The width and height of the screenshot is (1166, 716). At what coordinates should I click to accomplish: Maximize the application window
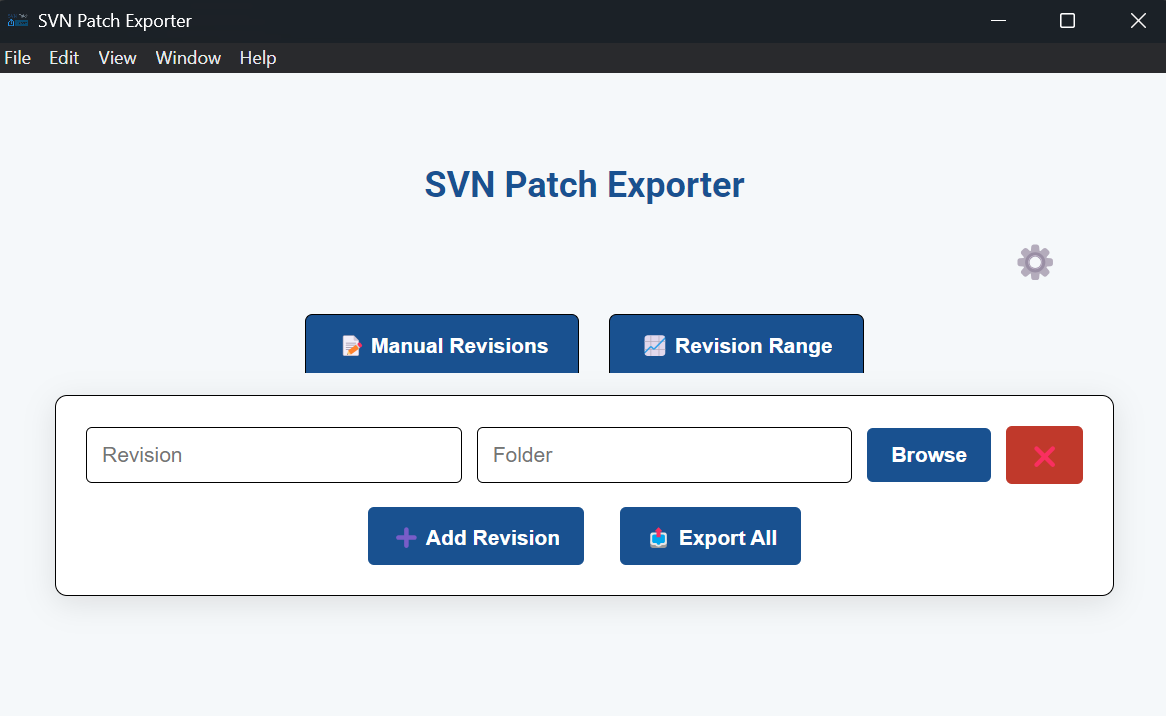(x=1067, y=21)
